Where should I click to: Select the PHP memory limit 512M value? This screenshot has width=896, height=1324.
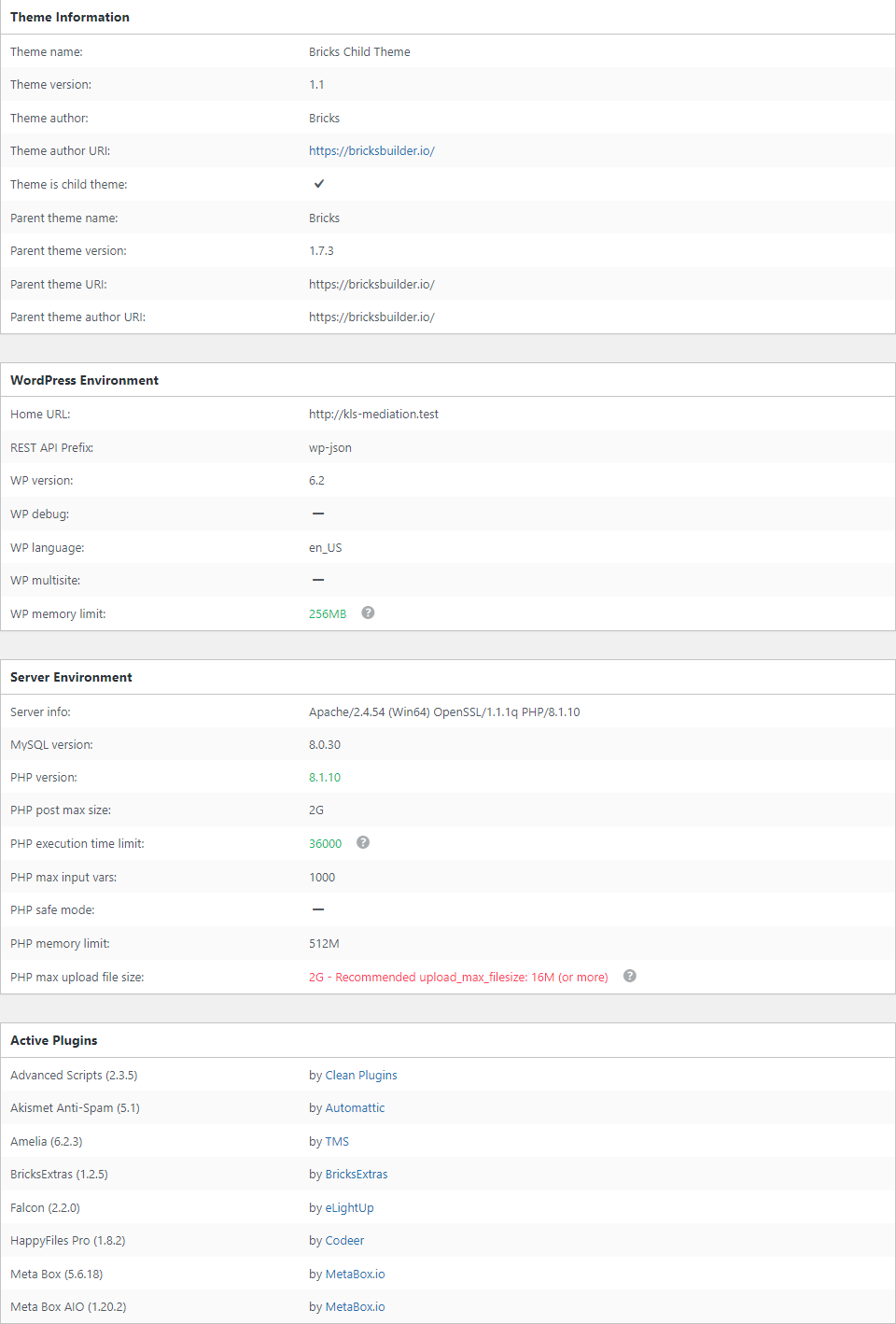[324, 944]
